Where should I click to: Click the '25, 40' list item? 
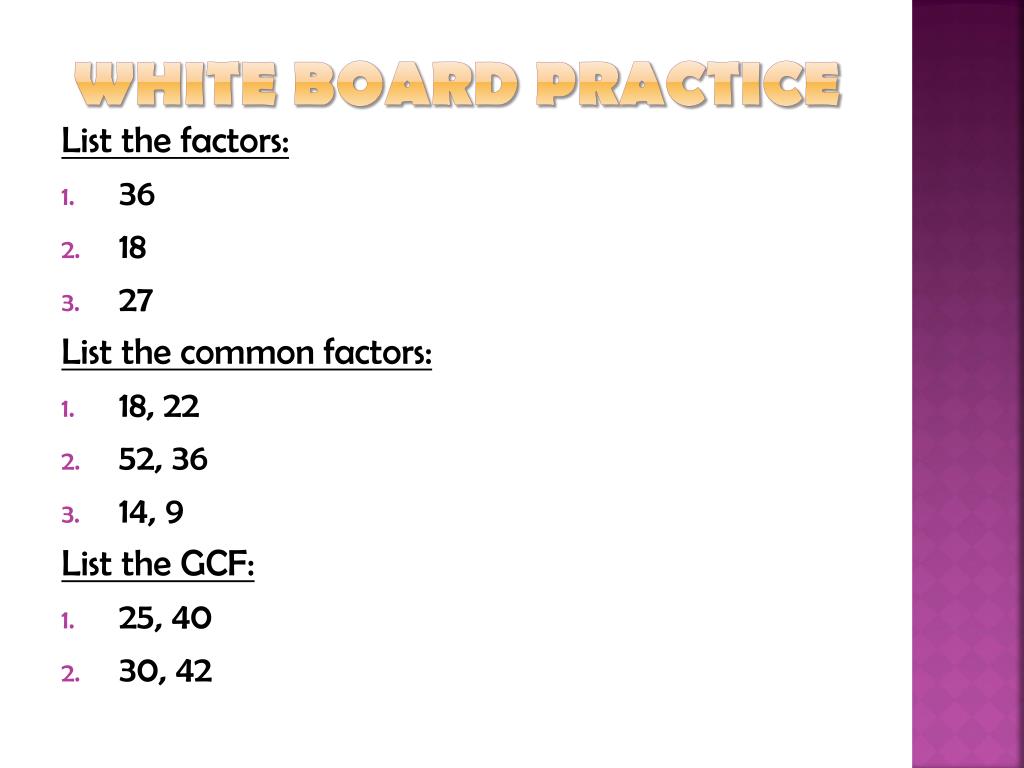(165, 618)
